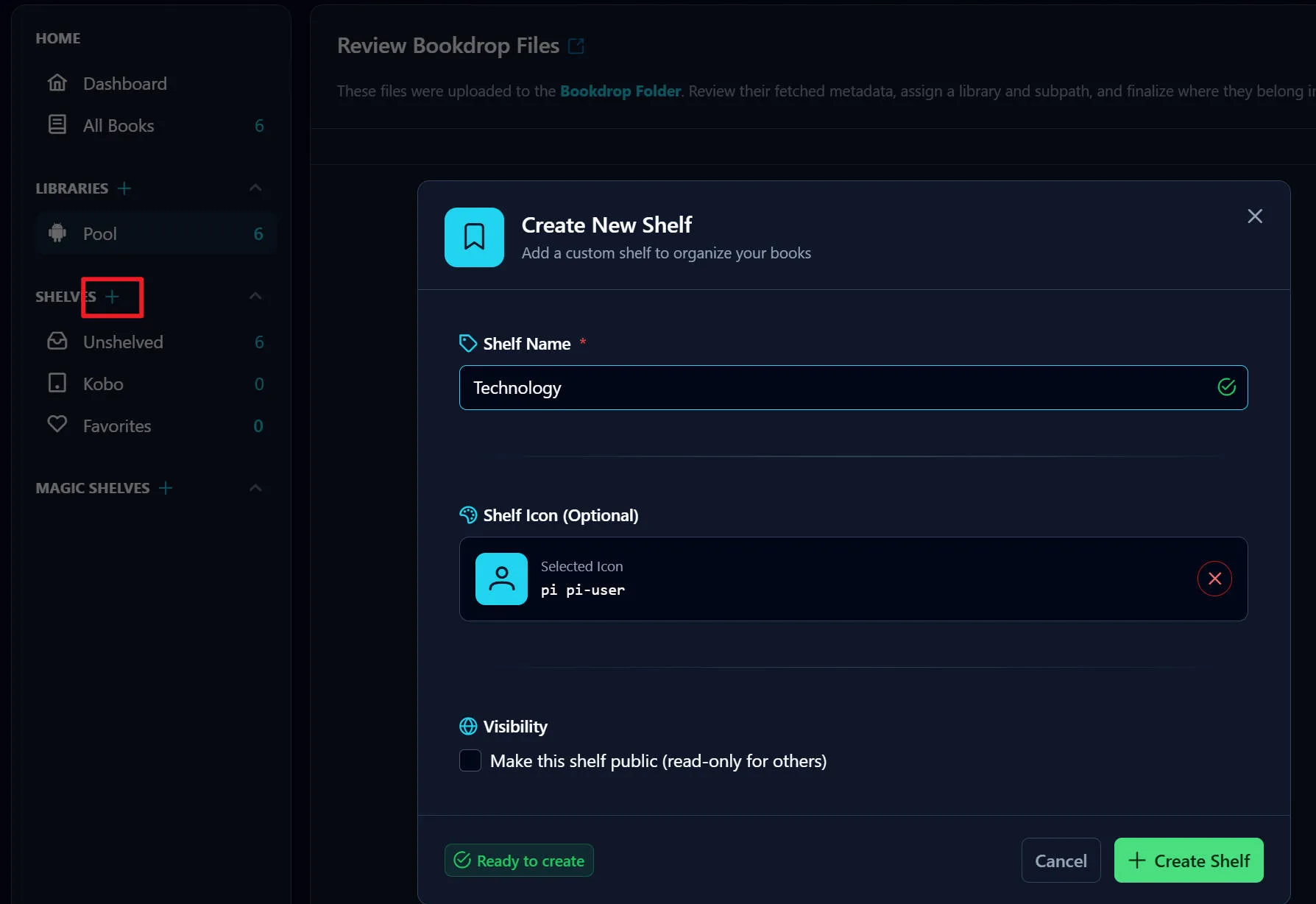Click the plus icon next to Libraries
This screenshot has height=904, width=1316.
click(124, 188)
